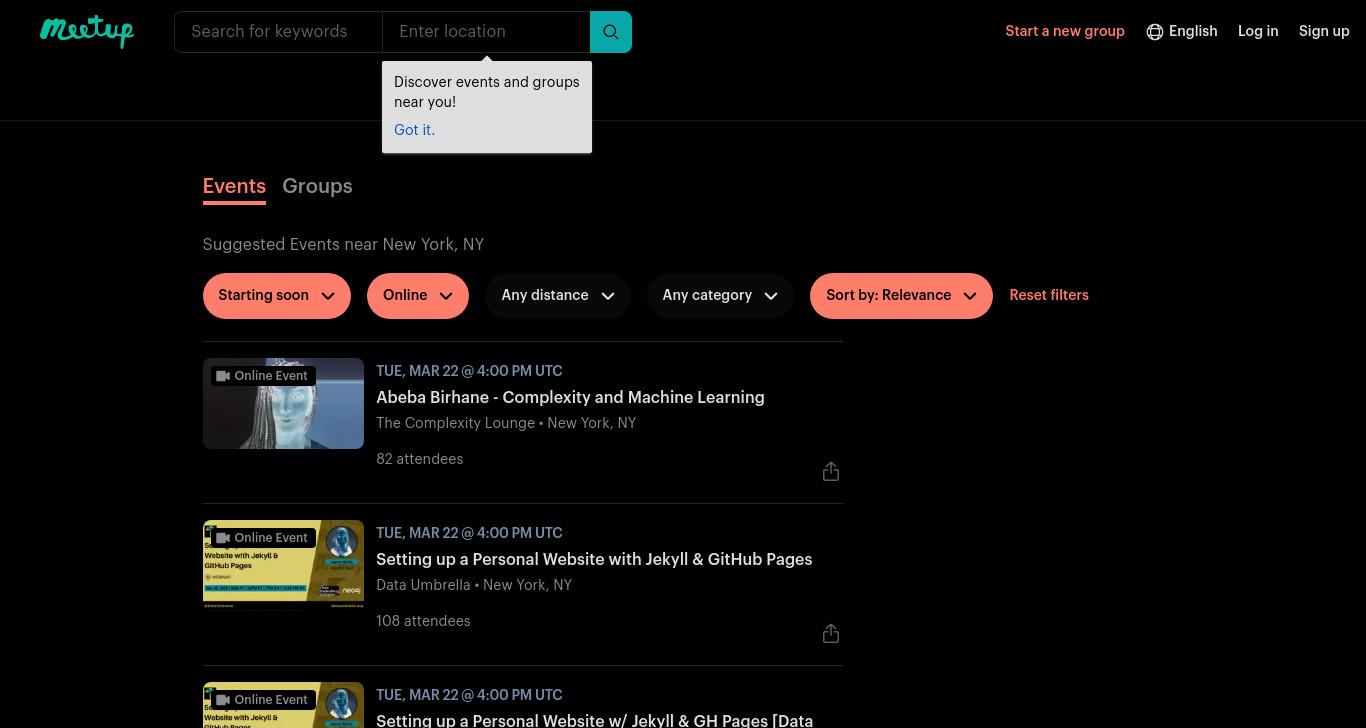Switch to the Events tab
Viewport: 1366px width, 728px height.
click(x=234, y=187)
